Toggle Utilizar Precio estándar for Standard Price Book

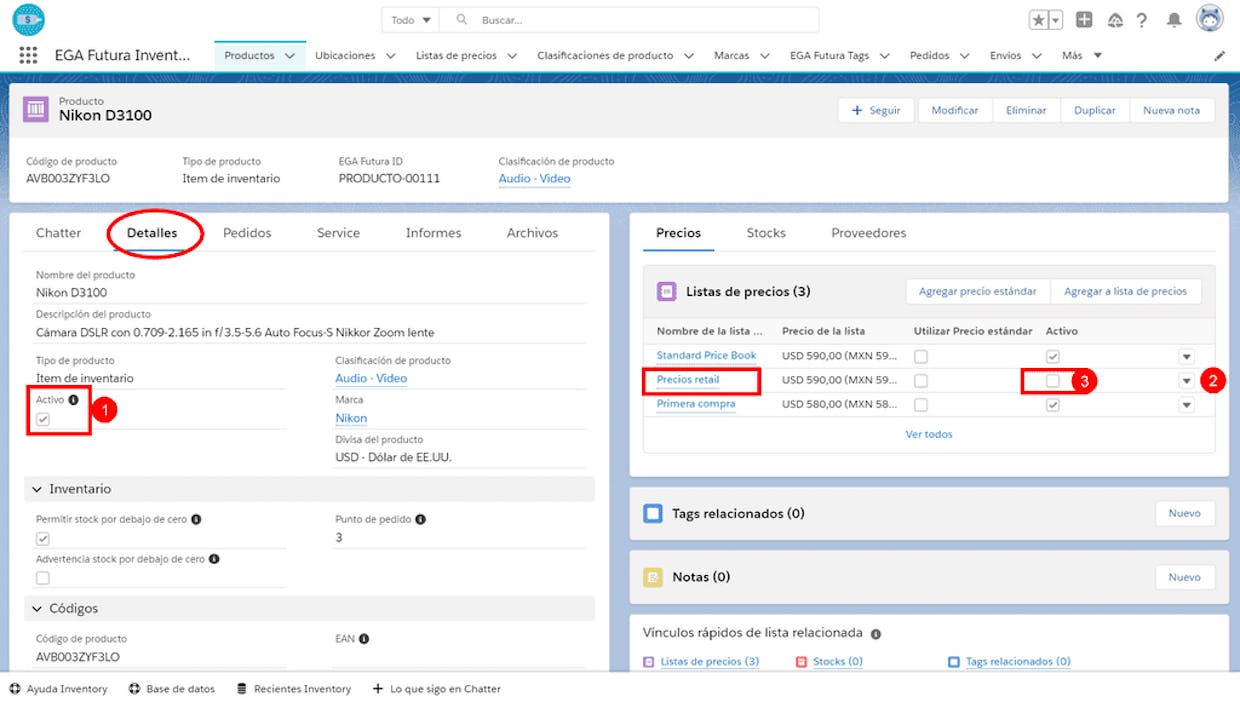click(x=921, y=356)
